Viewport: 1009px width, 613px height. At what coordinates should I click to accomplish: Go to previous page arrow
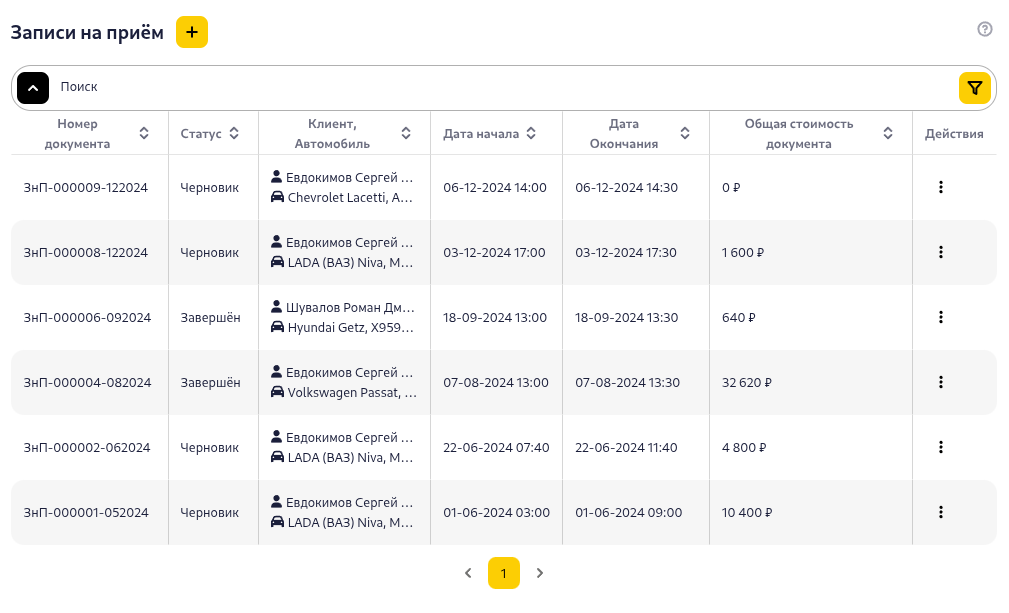[468, 573]
